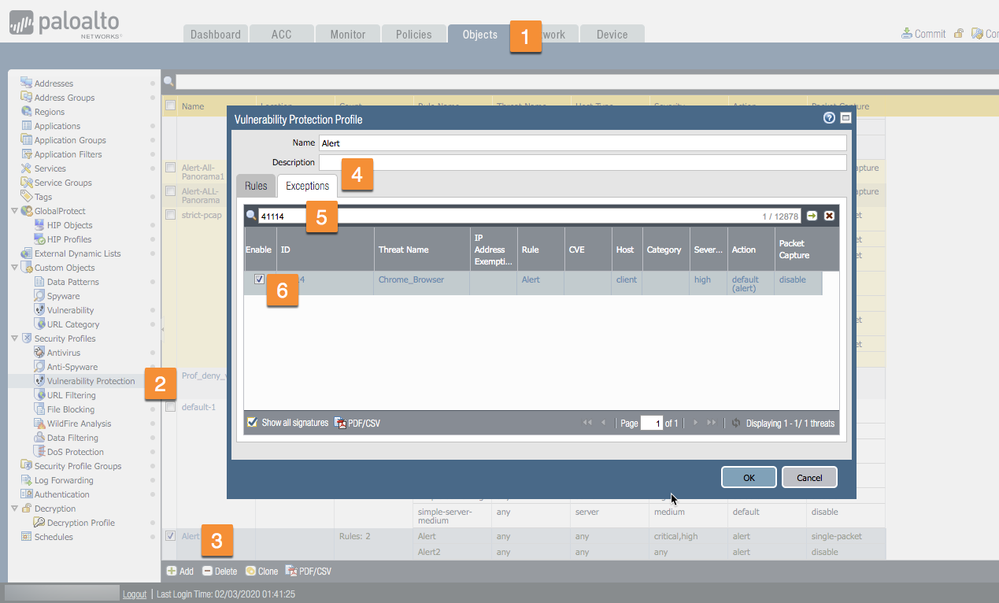Collapse the Custom Objects tree node
This screenshot has width=999, height=603.
tap(14, 268)
